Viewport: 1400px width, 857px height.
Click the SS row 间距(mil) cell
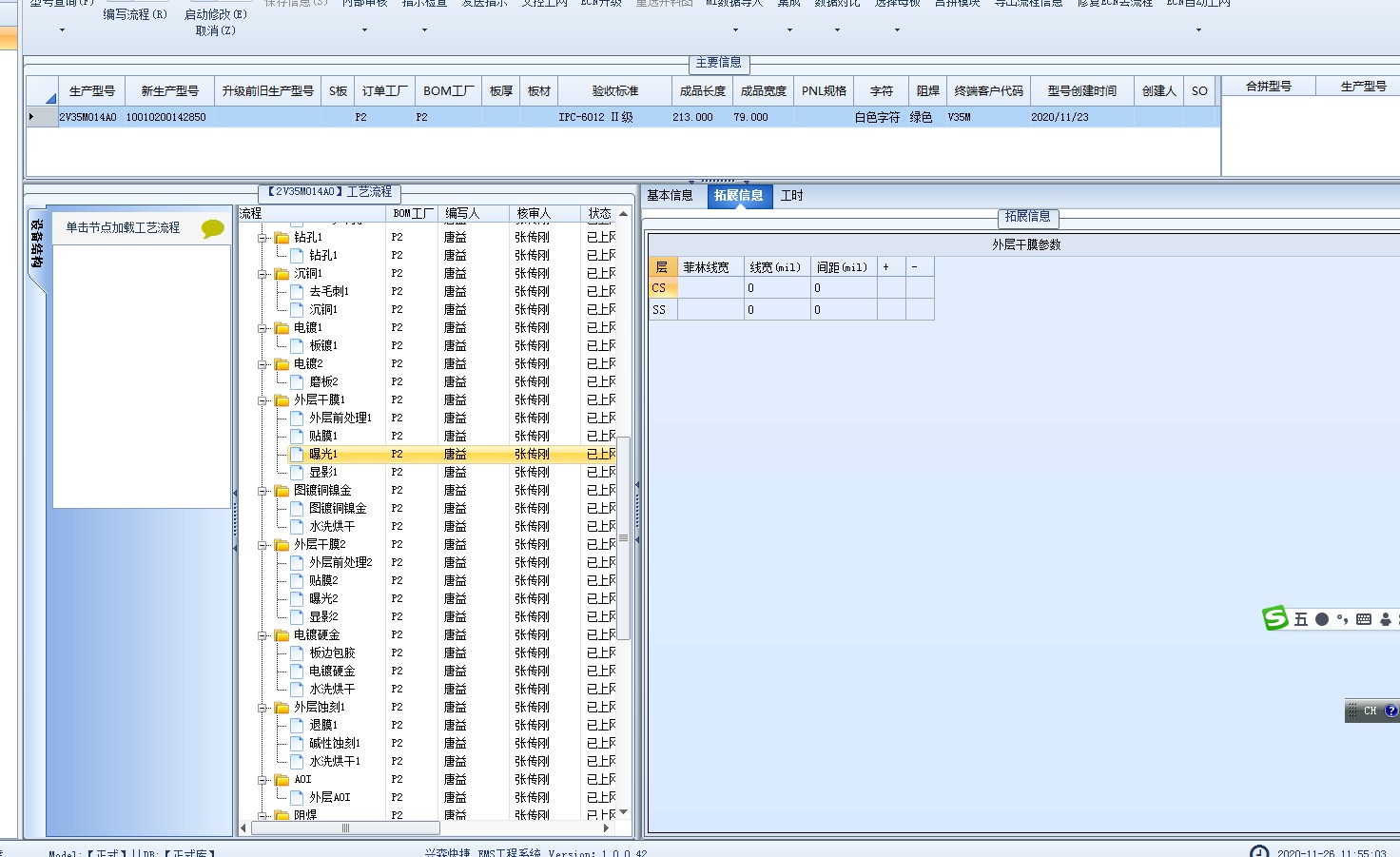[x=844, y=310]
